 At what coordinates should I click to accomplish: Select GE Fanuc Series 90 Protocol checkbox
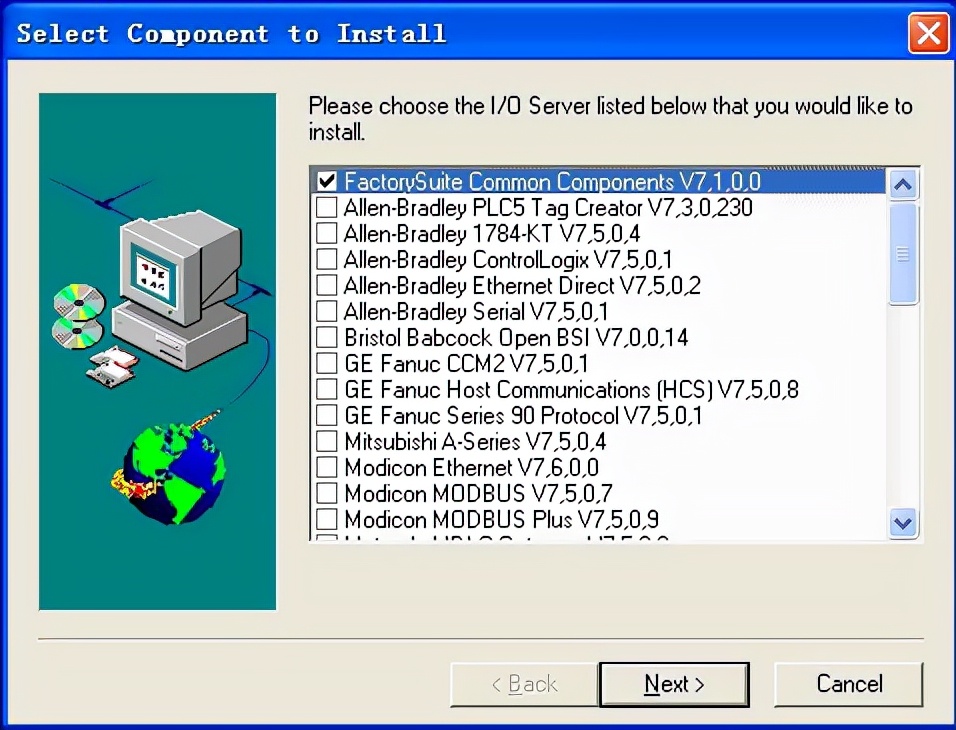327,415
